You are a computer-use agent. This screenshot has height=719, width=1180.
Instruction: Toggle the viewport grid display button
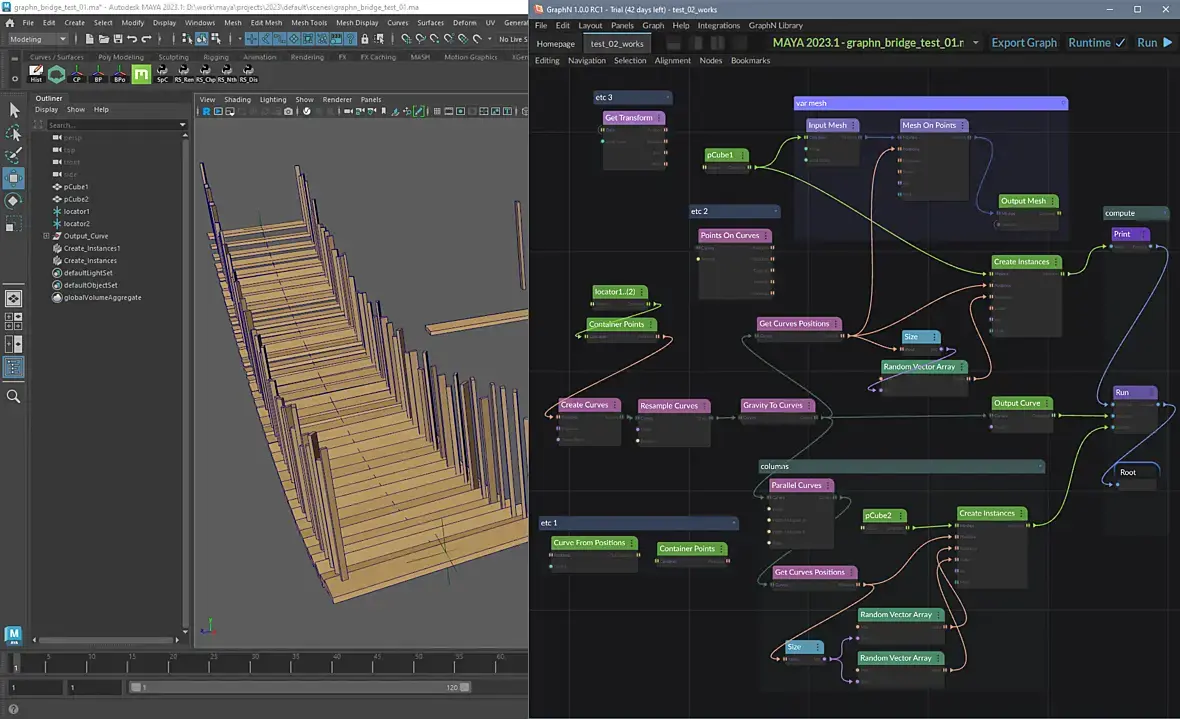(x=436, y=111)
